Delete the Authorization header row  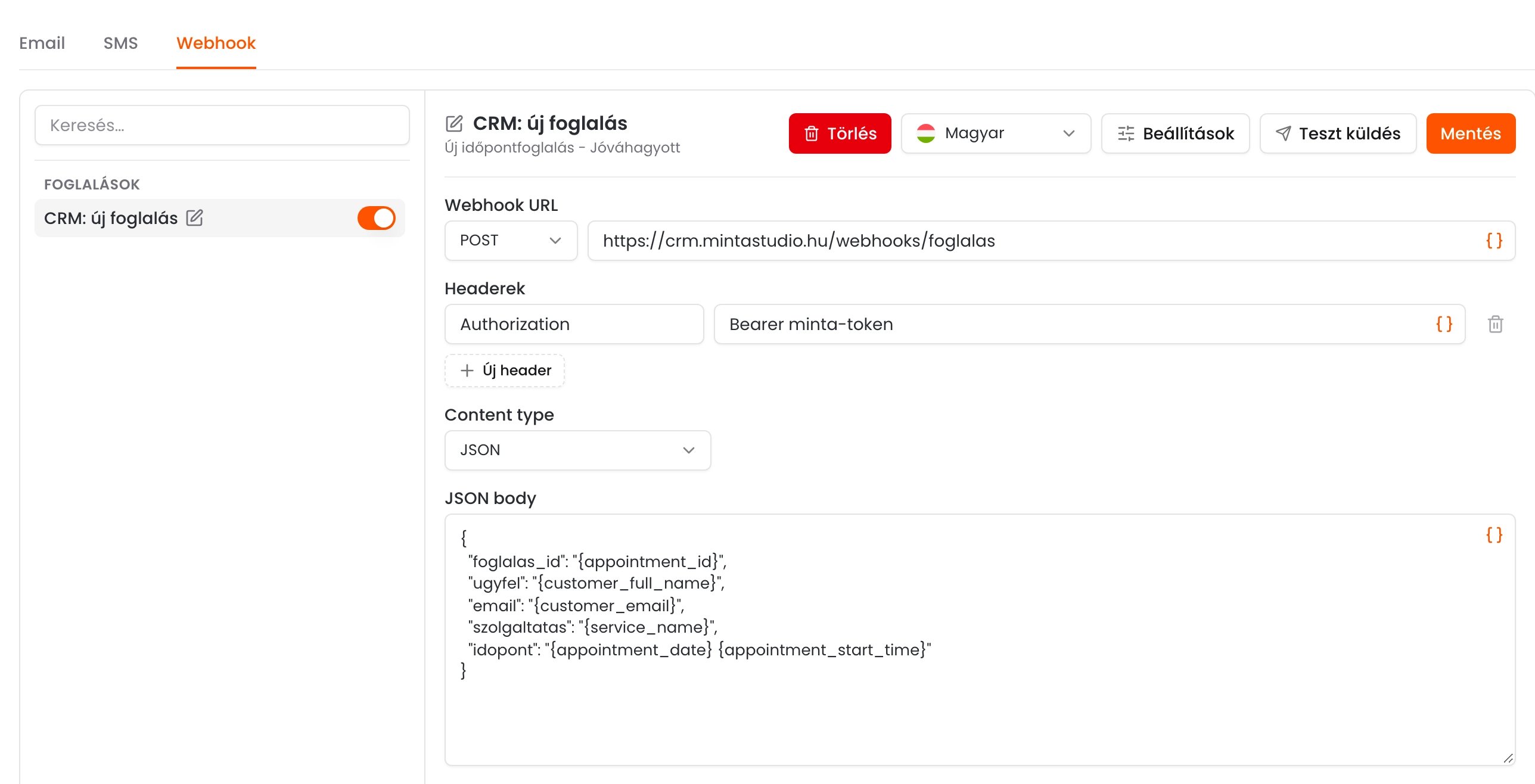point(1495,324)
